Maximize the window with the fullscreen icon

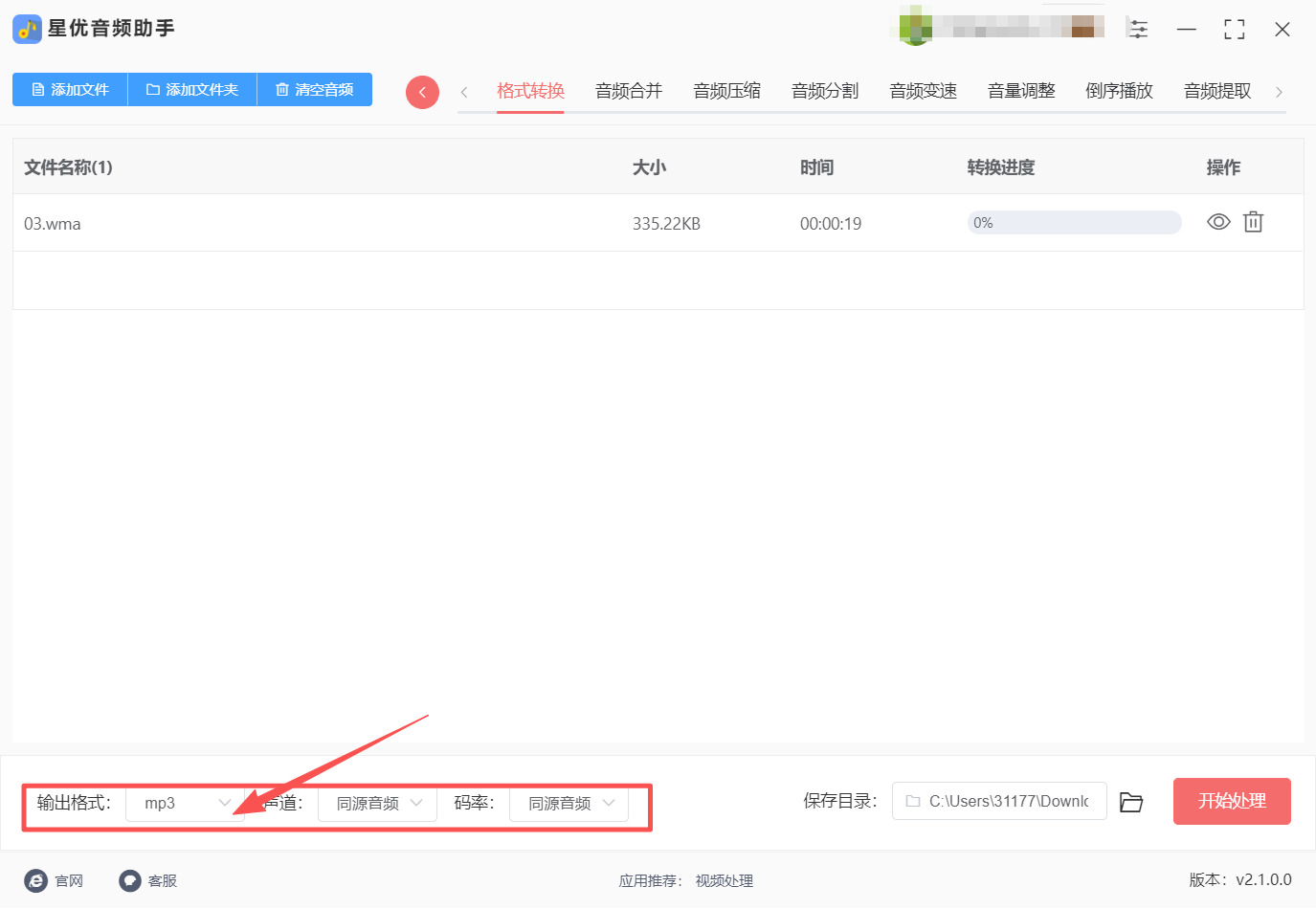pyautogui.click(x=1235, y=30)
